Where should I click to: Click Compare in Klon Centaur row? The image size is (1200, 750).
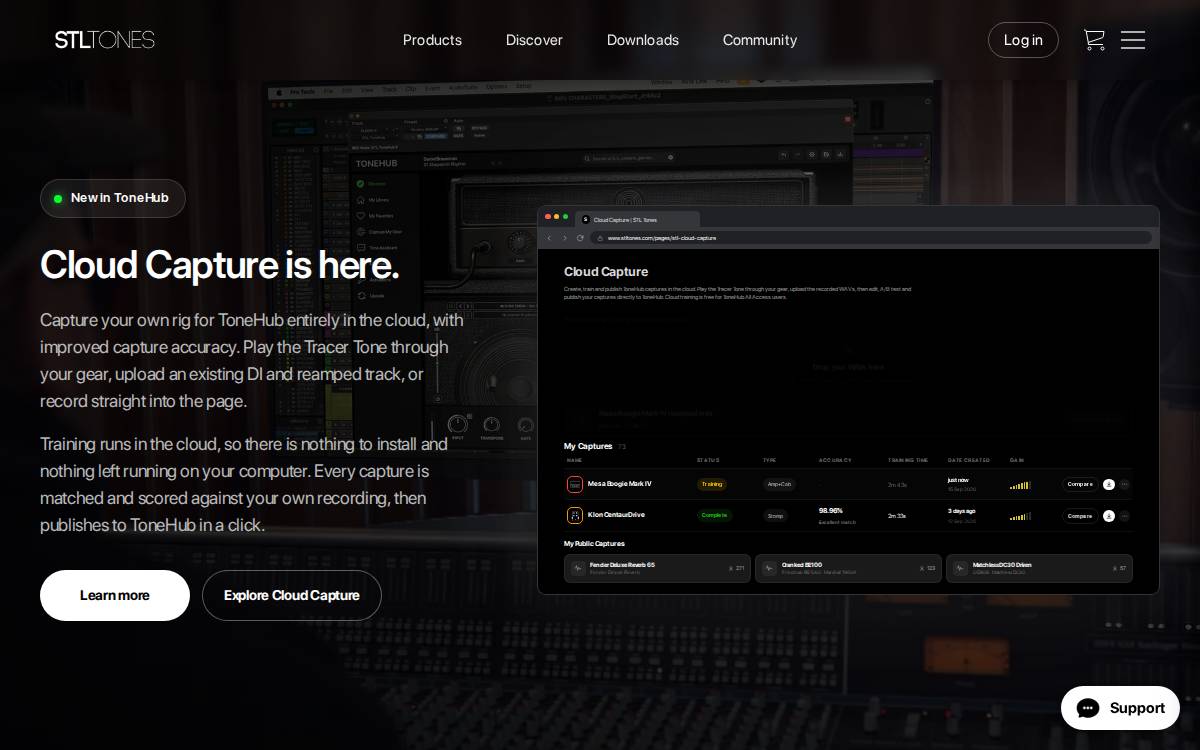click(1080, 516)
